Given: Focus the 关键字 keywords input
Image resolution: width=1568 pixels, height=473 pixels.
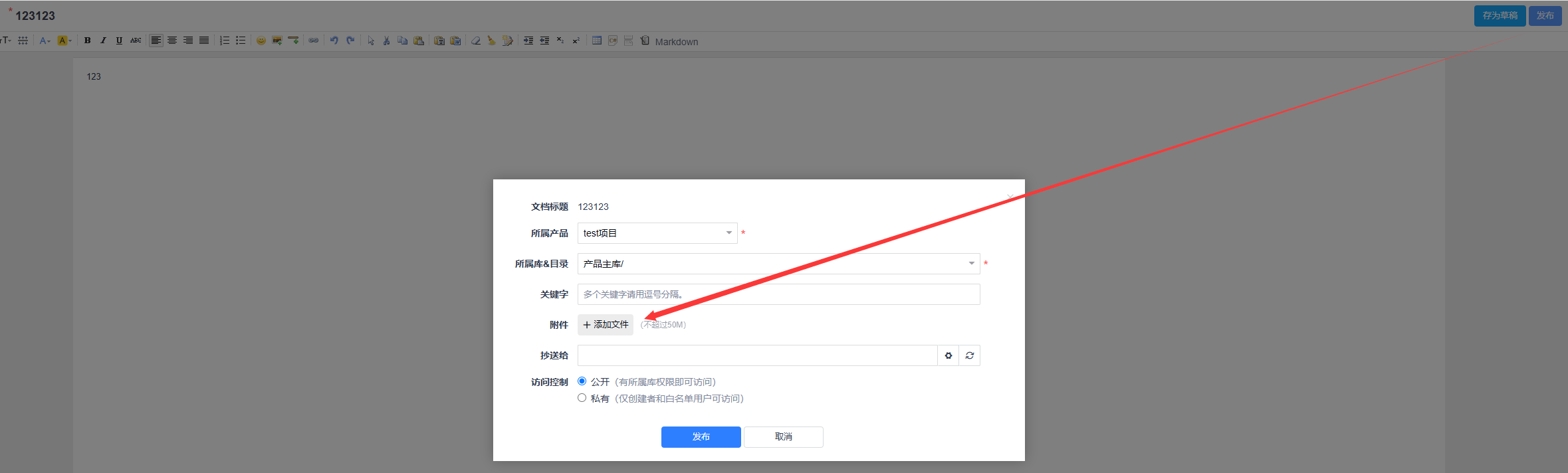Looking at the screenshot, I should click(x=778, y=294).
